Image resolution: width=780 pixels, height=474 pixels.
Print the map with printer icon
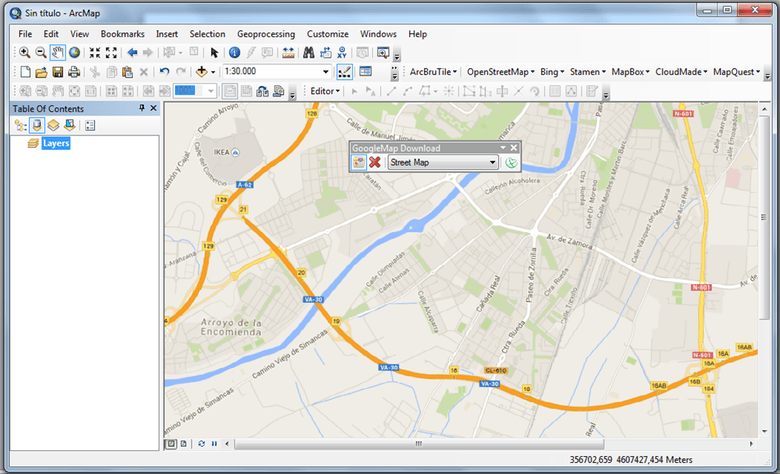coord(74,72)
